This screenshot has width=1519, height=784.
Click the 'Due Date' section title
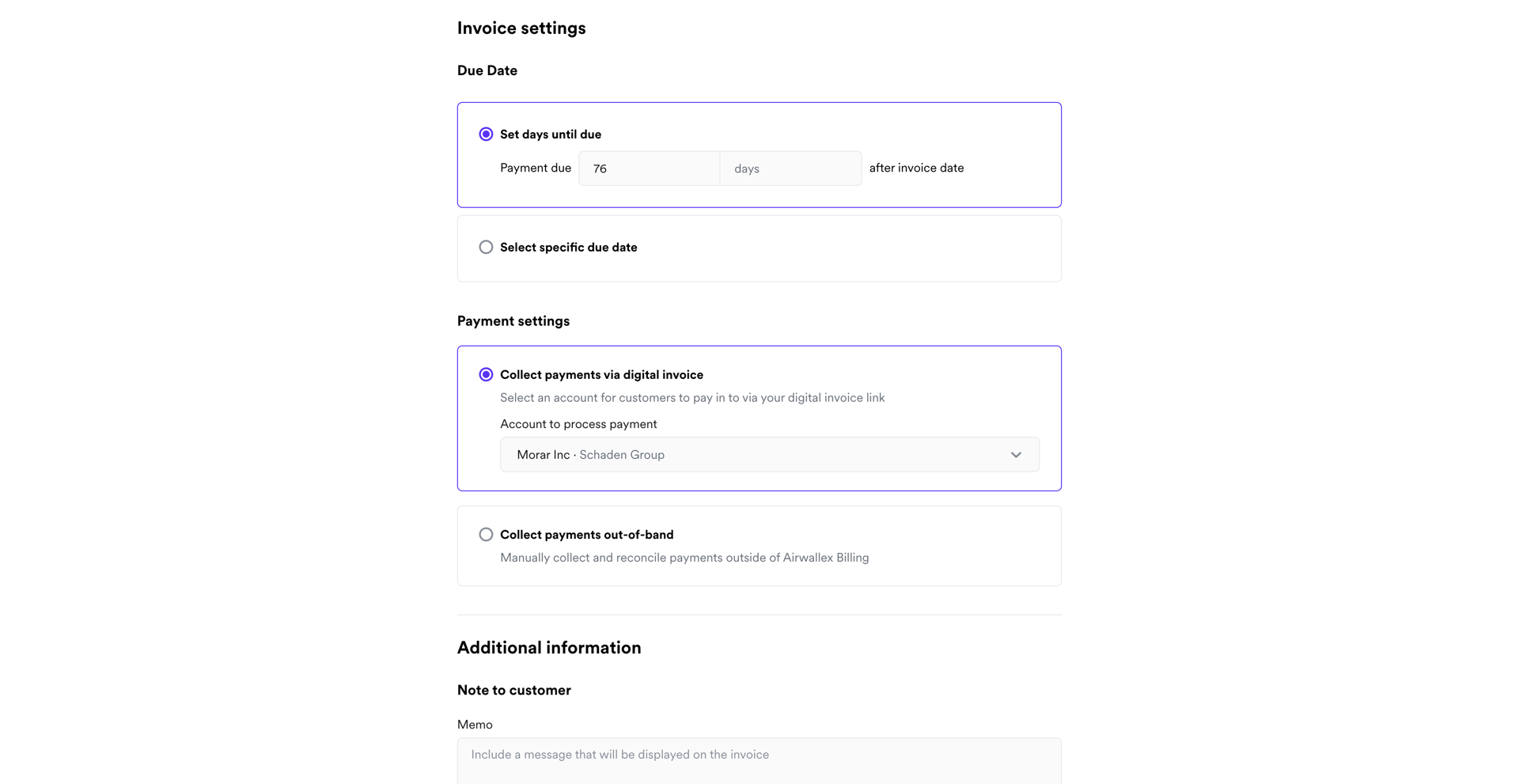click(x=487, y=70)
